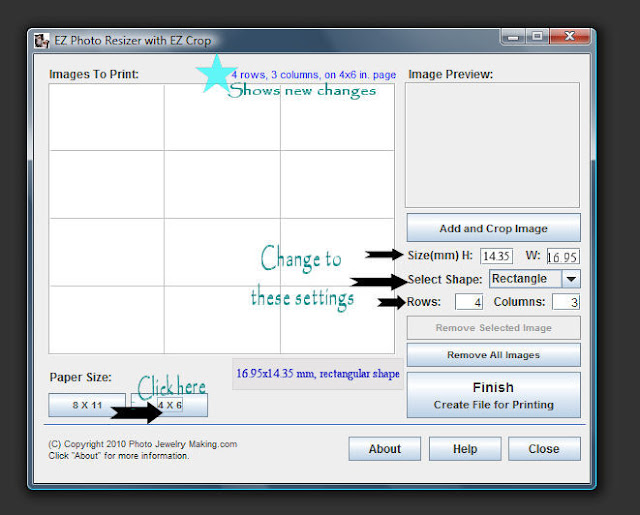The width and height of the screenshot is (640, 515).
Task: Maximize the EZ Photo Resizer window
Action: 537,37
